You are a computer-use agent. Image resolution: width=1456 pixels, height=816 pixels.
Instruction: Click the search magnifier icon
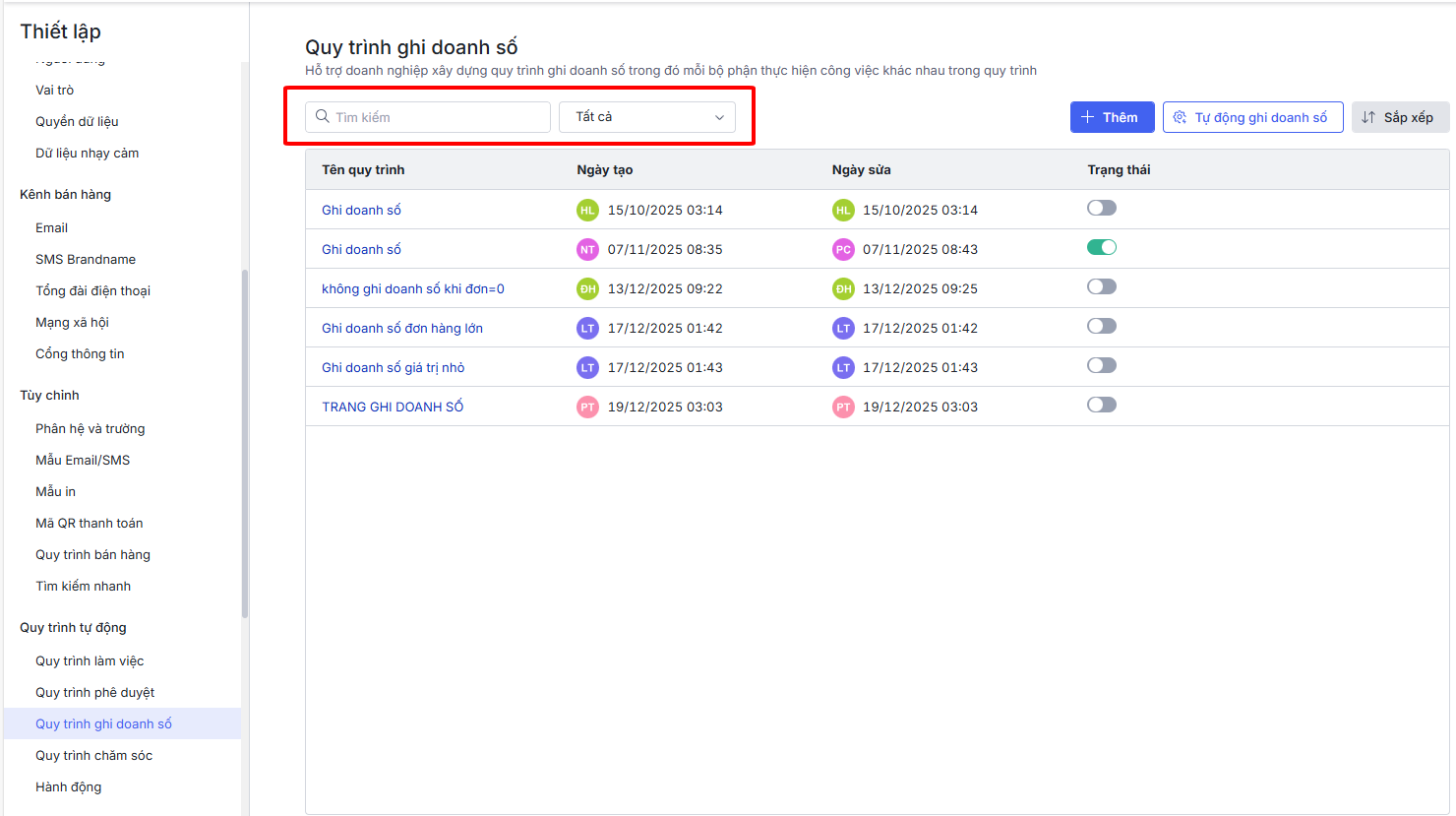click(x=322, y=116)
